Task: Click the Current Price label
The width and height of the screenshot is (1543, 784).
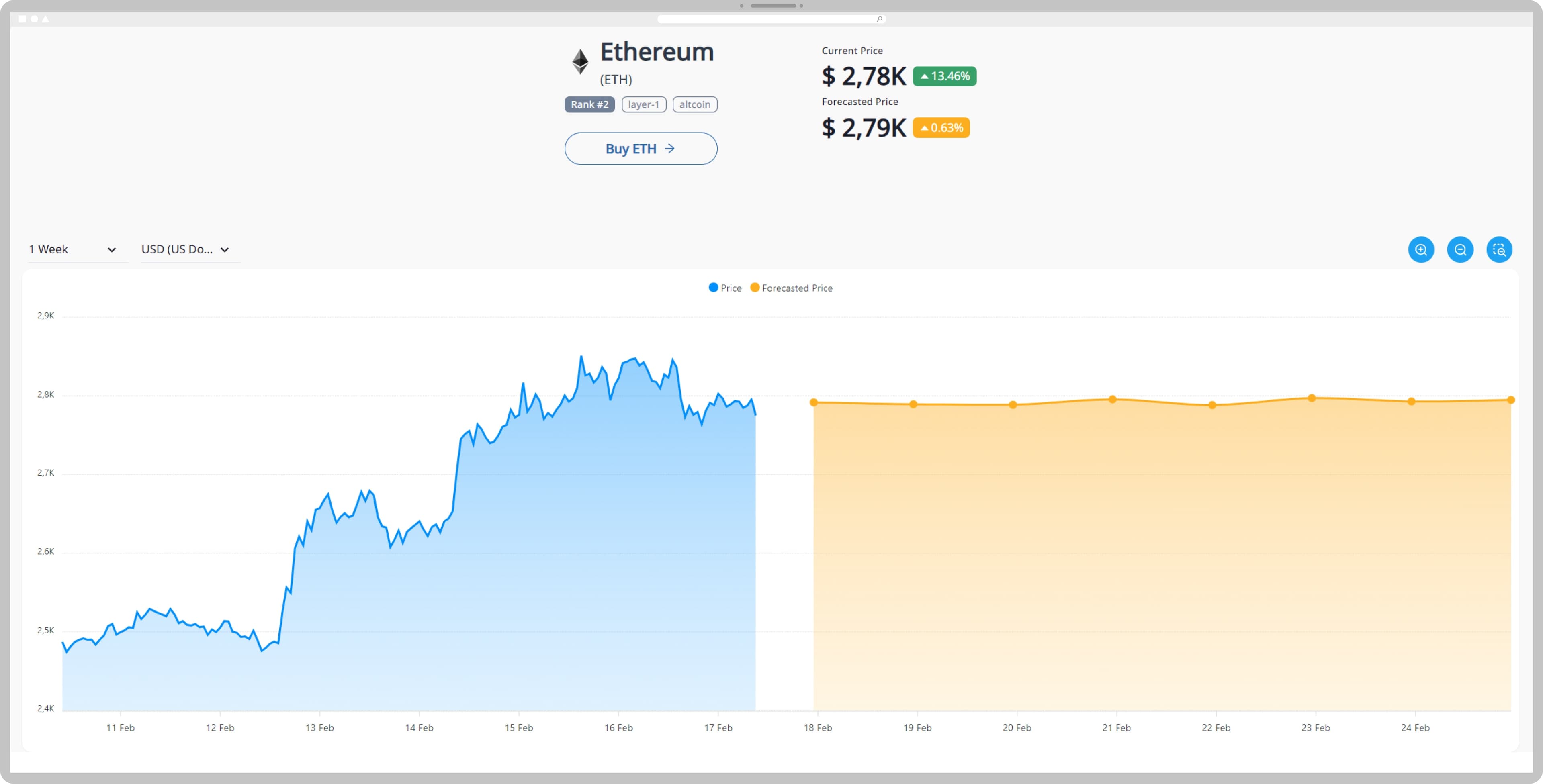Action: tap(852, 51)
